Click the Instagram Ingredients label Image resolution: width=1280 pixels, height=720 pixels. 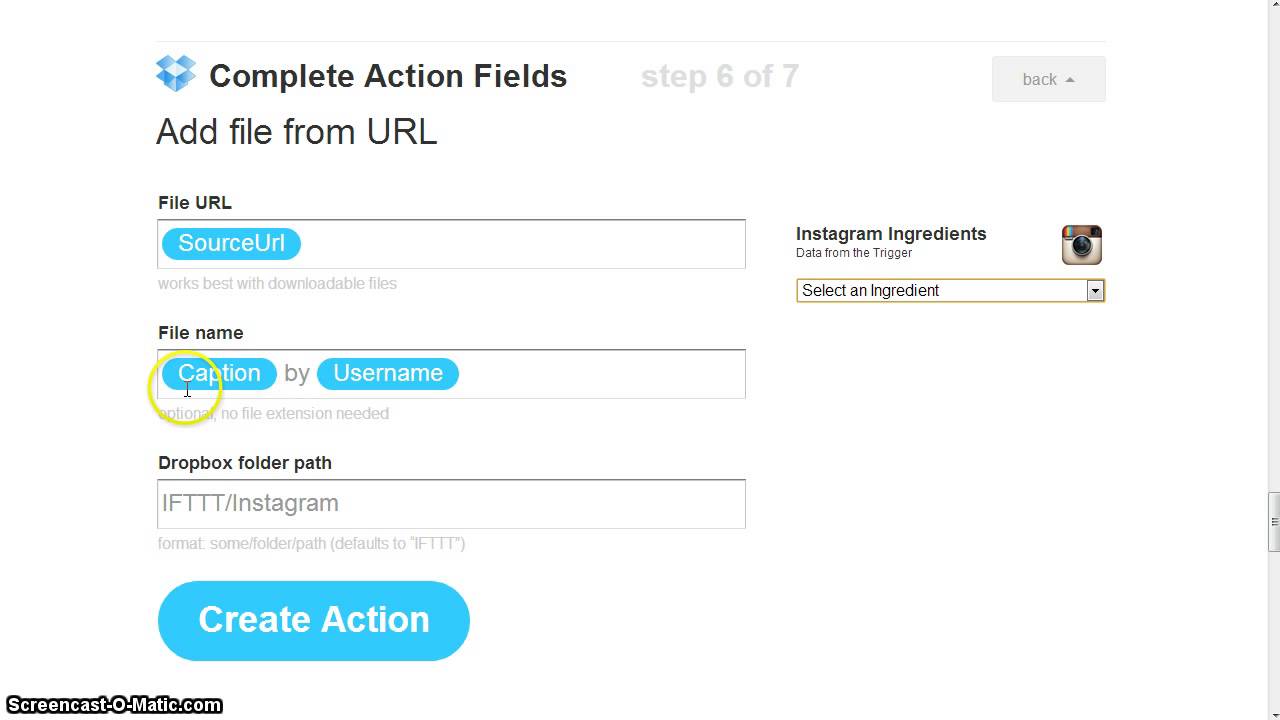coord(890,234)
